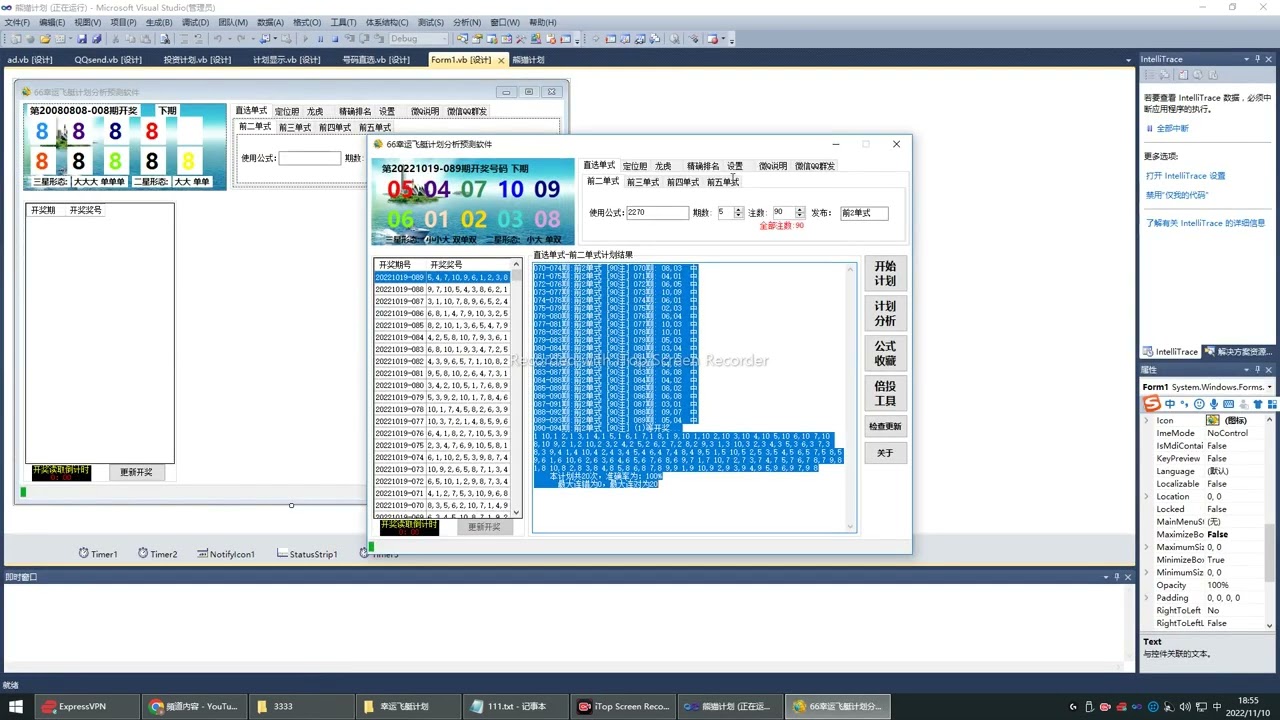Viewport: 1280px width, 720px height.
Task: Open the Form1 object selector dropdown in Properties
Action: 1269,387
